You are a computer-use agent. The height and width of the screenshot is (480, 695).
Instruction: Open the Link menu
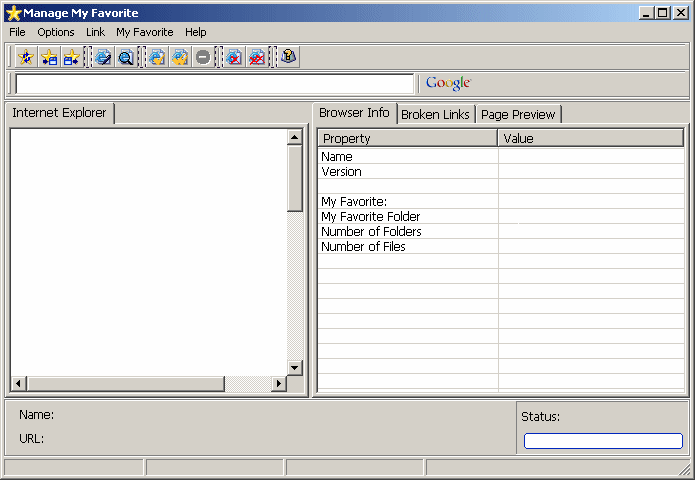point(95,32)
